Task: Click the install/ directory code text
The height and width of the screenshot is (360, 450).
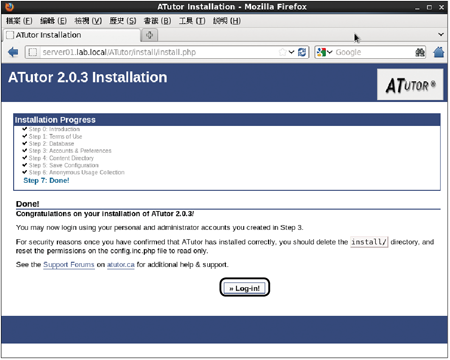Action: pyautogui.click(x=369, y=242)
